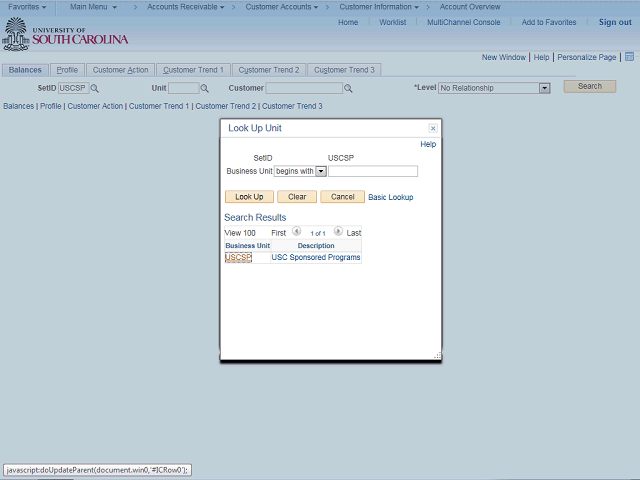Expand Customer Accounts breadcrumb menu
The width and height of the screenshot is (640, 480).
click(x=282, y=7)
